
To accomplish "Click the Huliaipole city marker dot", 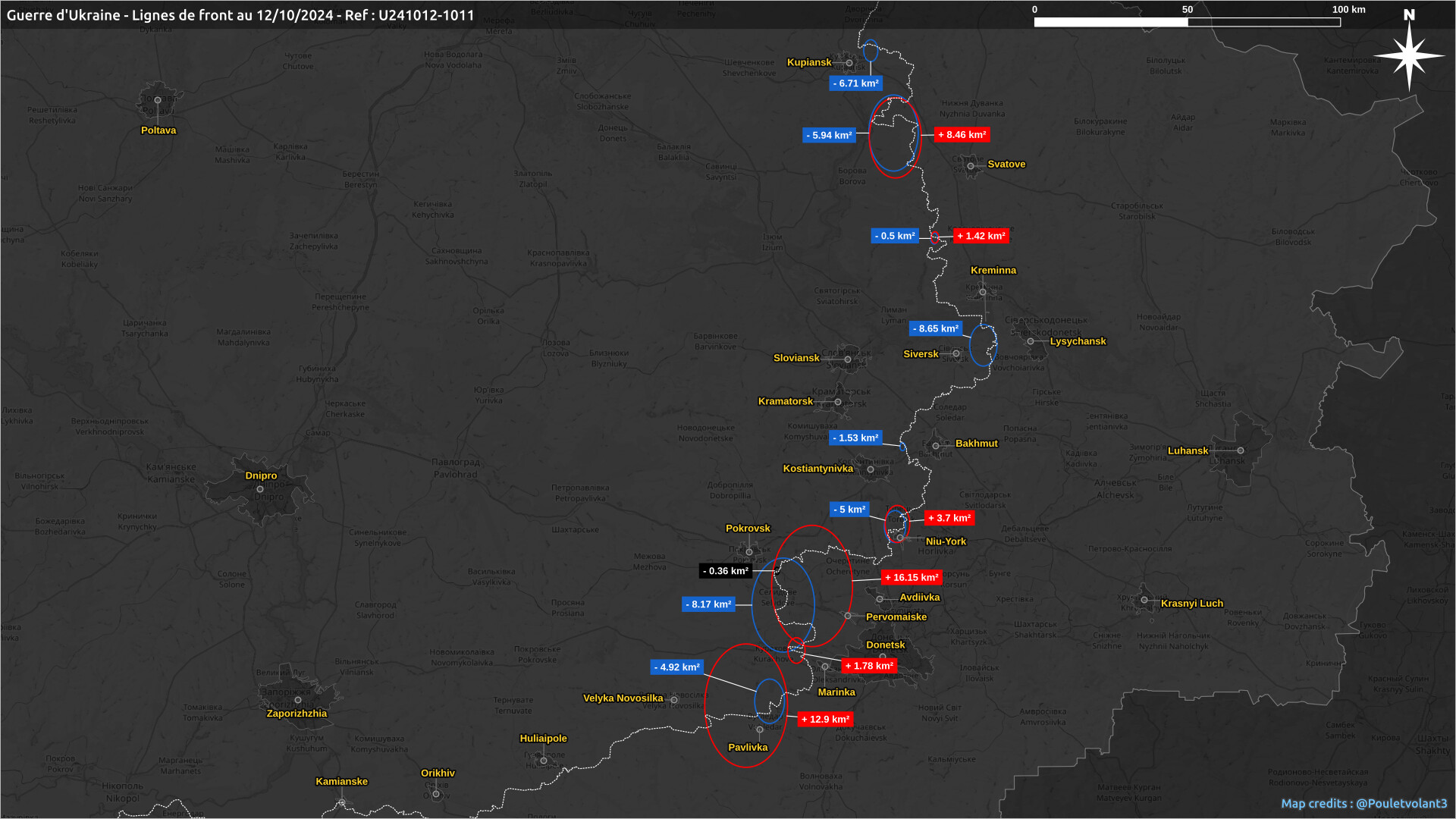I will tap(543, 761).
